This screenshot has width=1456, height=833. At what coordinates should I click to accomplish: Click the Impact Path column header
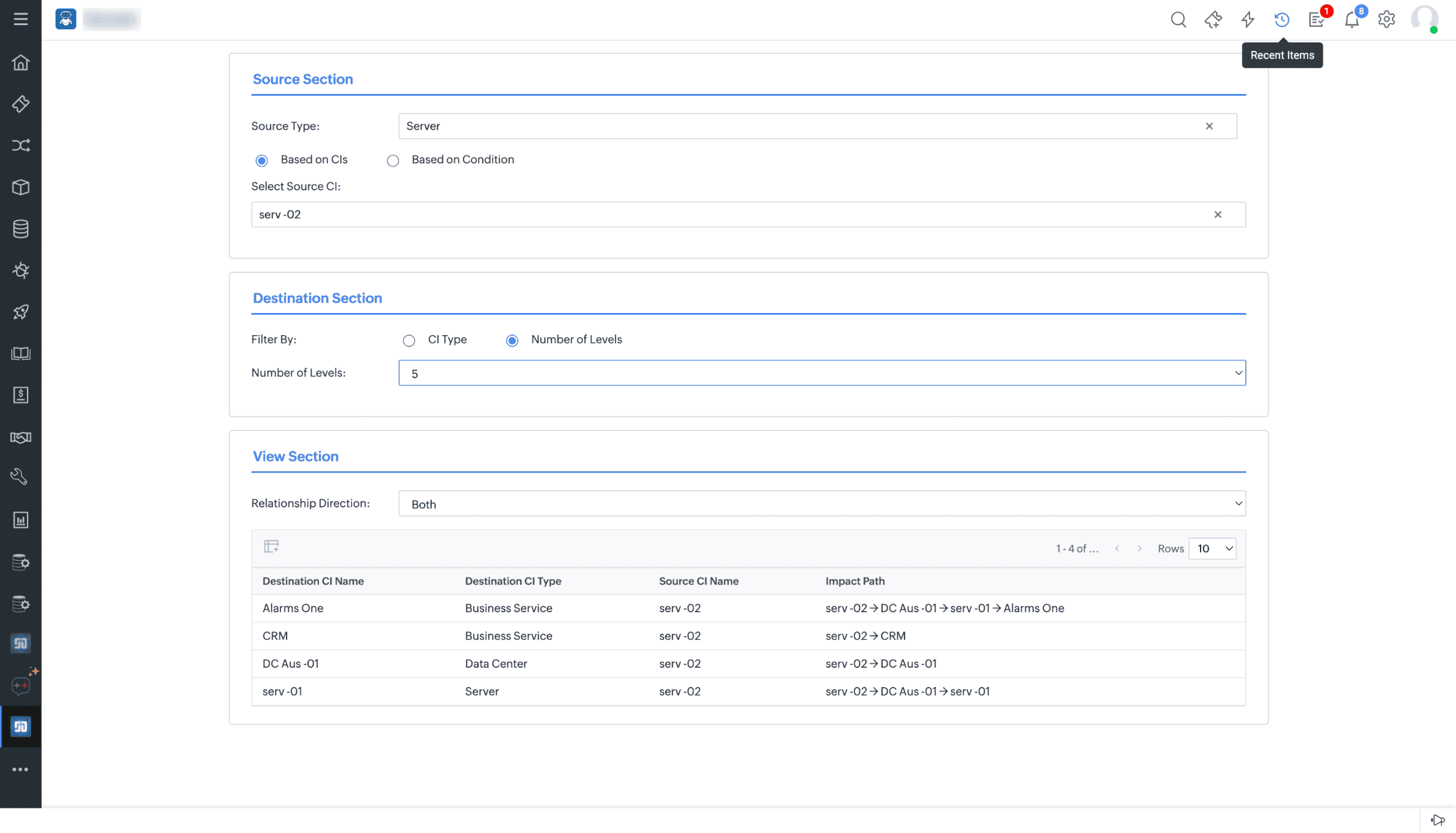pyautogui.click(x=855, y=581)
